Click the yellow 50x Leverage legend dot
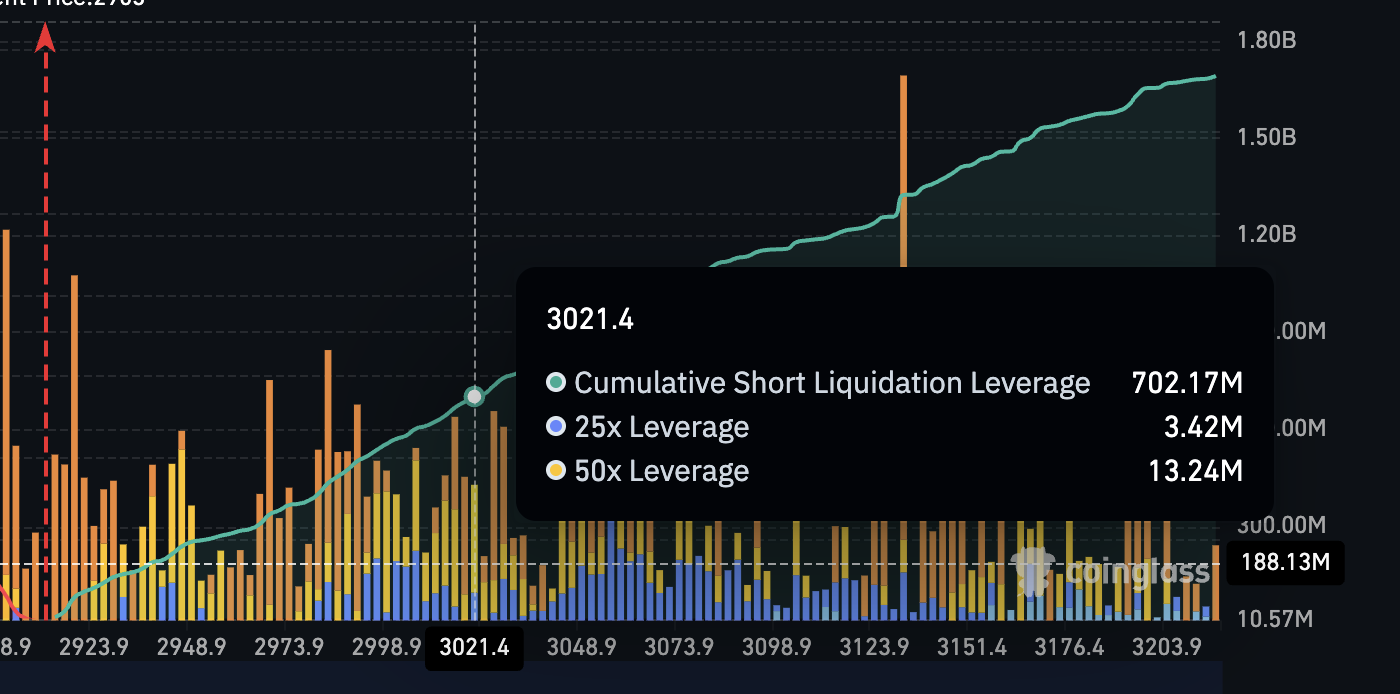 557,471
